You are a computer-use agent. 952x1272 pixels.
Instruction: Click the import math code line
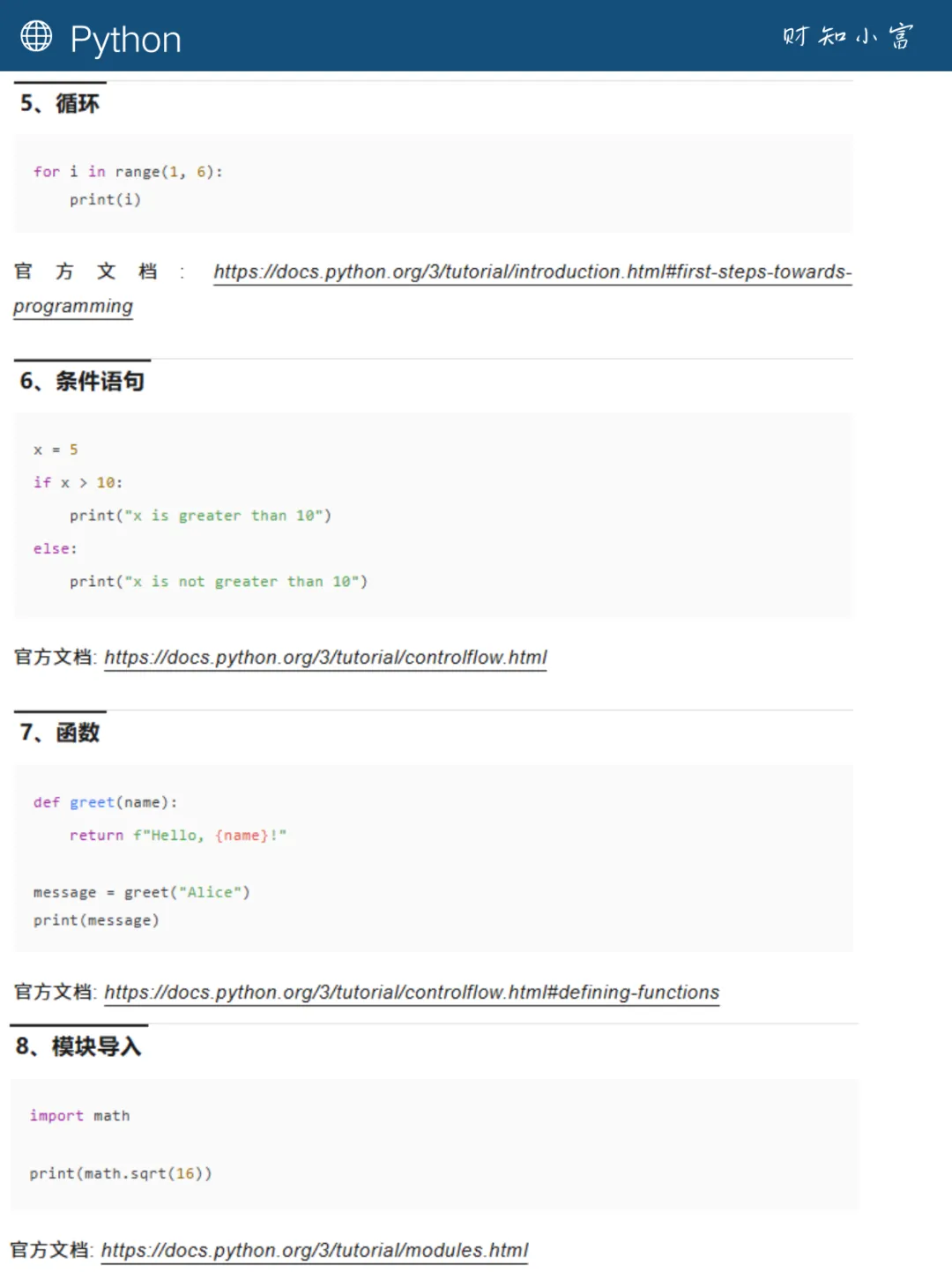tap(79, 1116)
